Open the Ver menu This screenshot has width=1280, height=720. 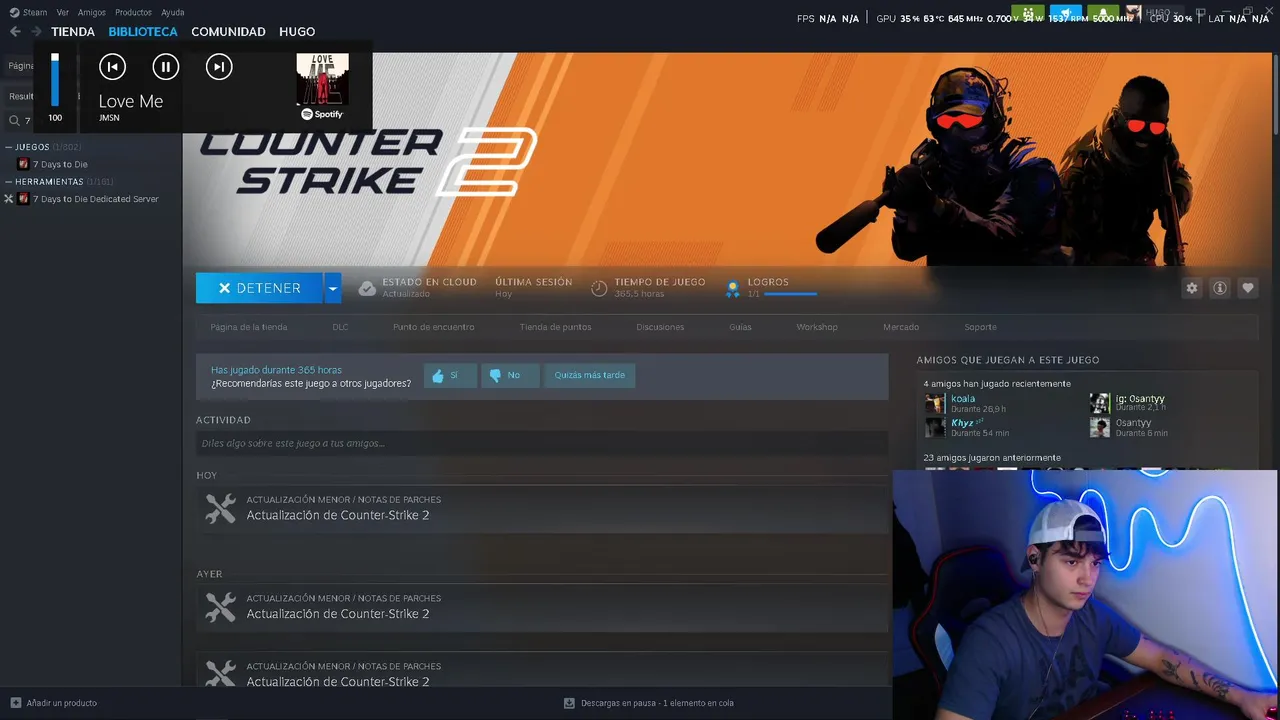[63, 12]
